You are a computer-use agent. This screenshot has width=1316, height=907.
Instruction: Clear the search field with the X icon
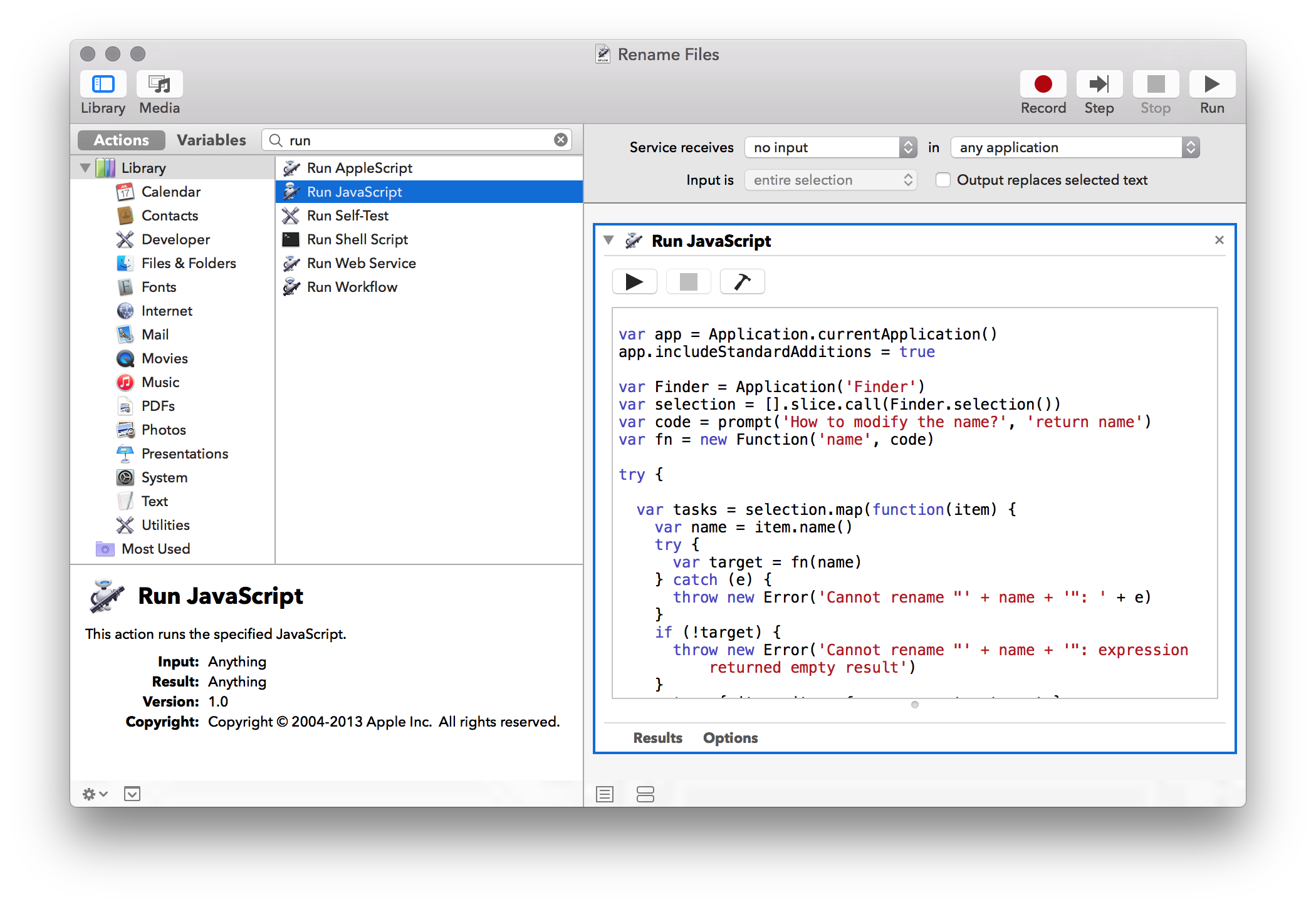(561, 140)
